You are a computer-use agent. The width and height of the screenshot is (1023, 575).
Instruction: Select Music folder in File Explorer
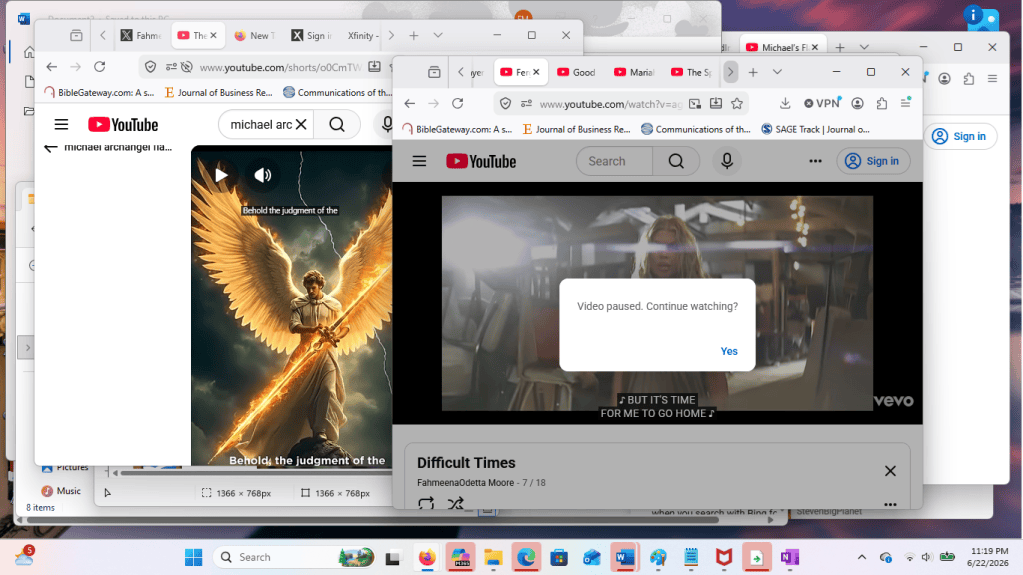click(61, 491)
